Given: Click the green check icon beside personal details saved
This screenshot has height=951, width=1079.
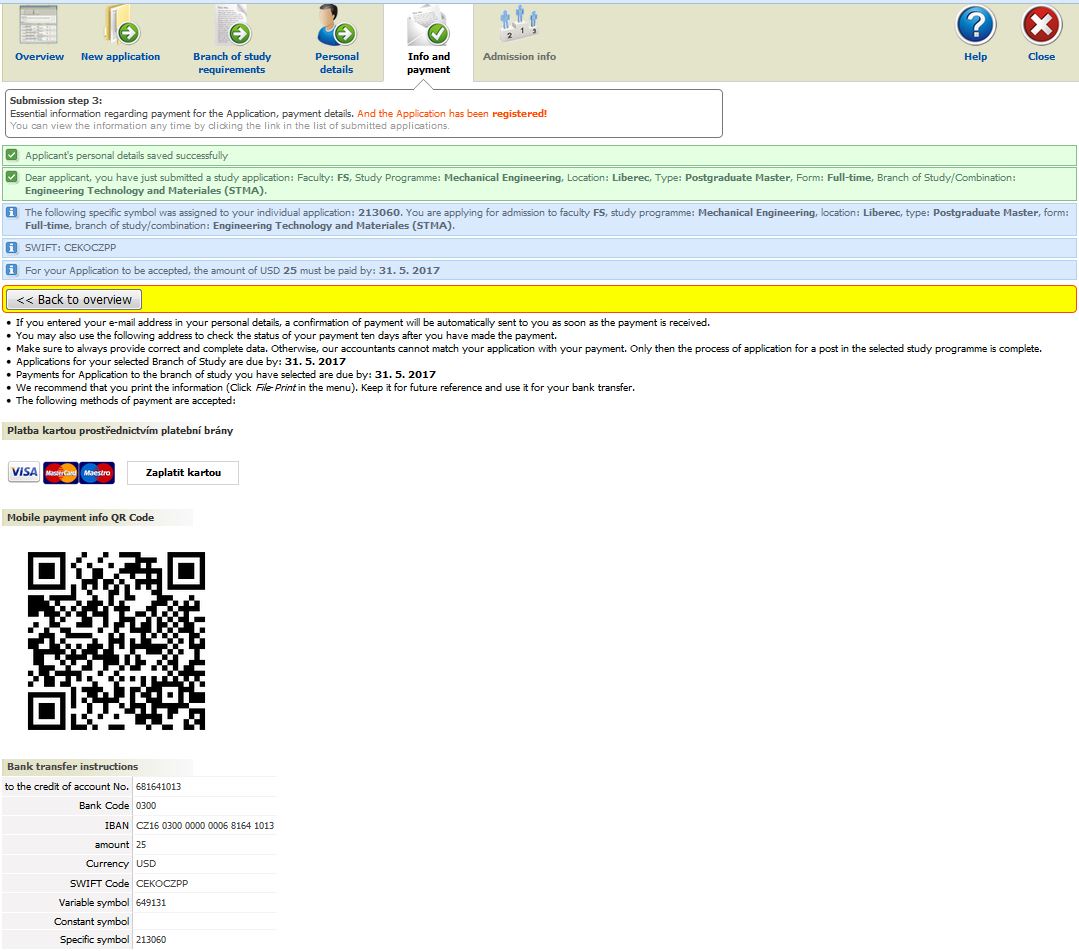Looking at the screenshot, I should [x=12, y=155].
